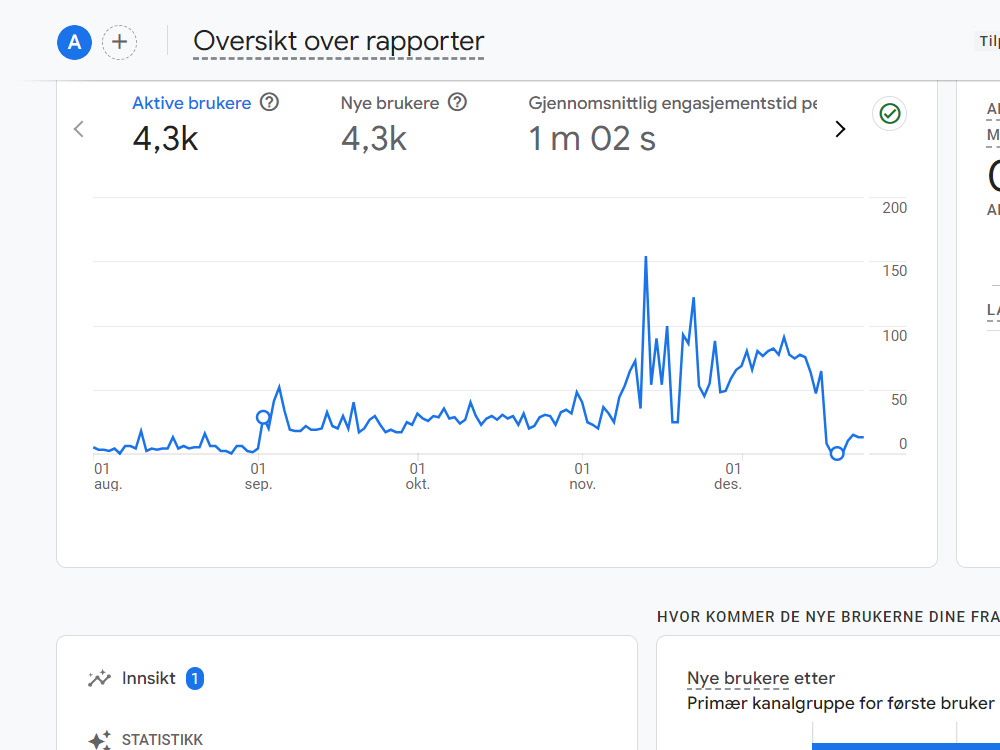The height and width of the screenshot is (750, 1000).
Task: Click the '01 des.' axis label
Action: click(728, 476)
